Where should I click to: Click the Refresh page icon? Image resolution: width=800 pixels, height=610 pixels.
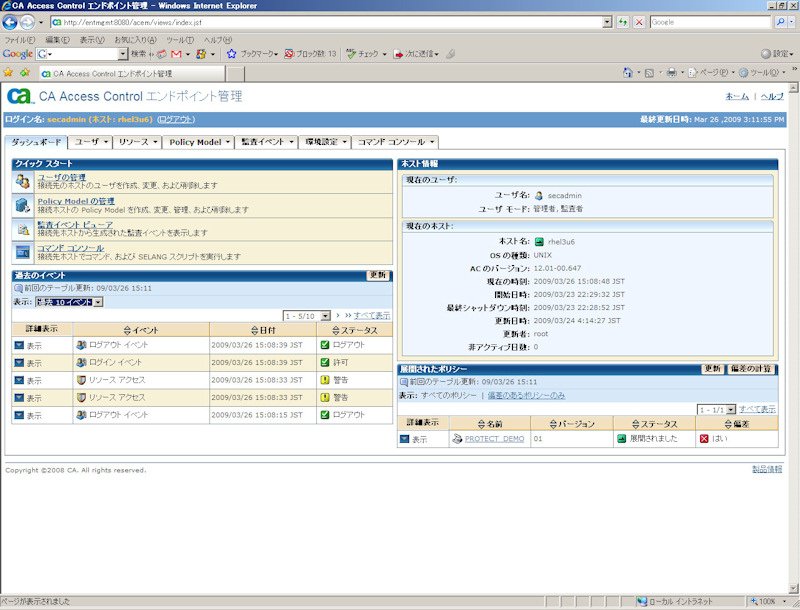(x=623, y=22)
